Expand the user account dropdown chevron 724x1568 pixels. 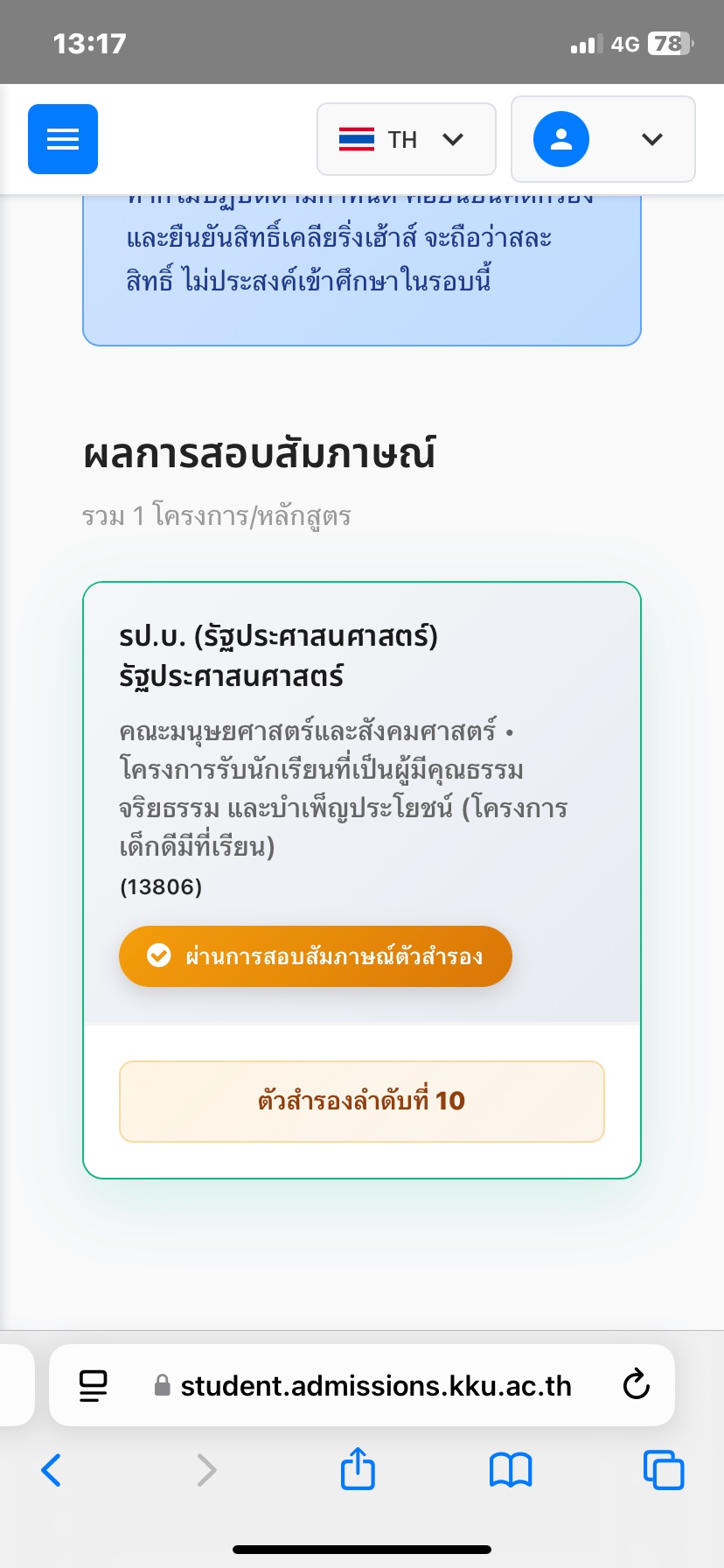click(652, 139)
